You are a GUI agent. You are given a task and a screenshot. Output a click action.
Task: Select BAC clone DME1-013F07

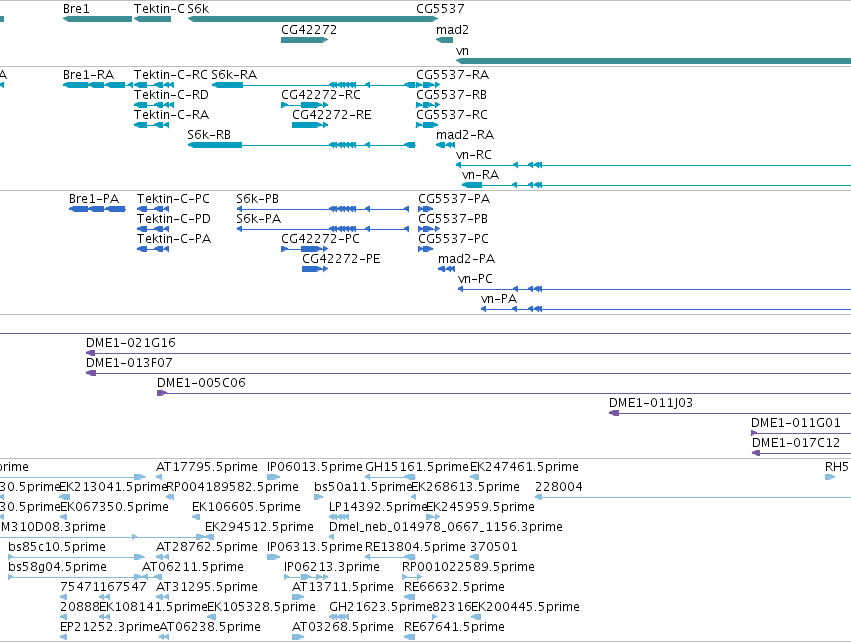(468, 373)
